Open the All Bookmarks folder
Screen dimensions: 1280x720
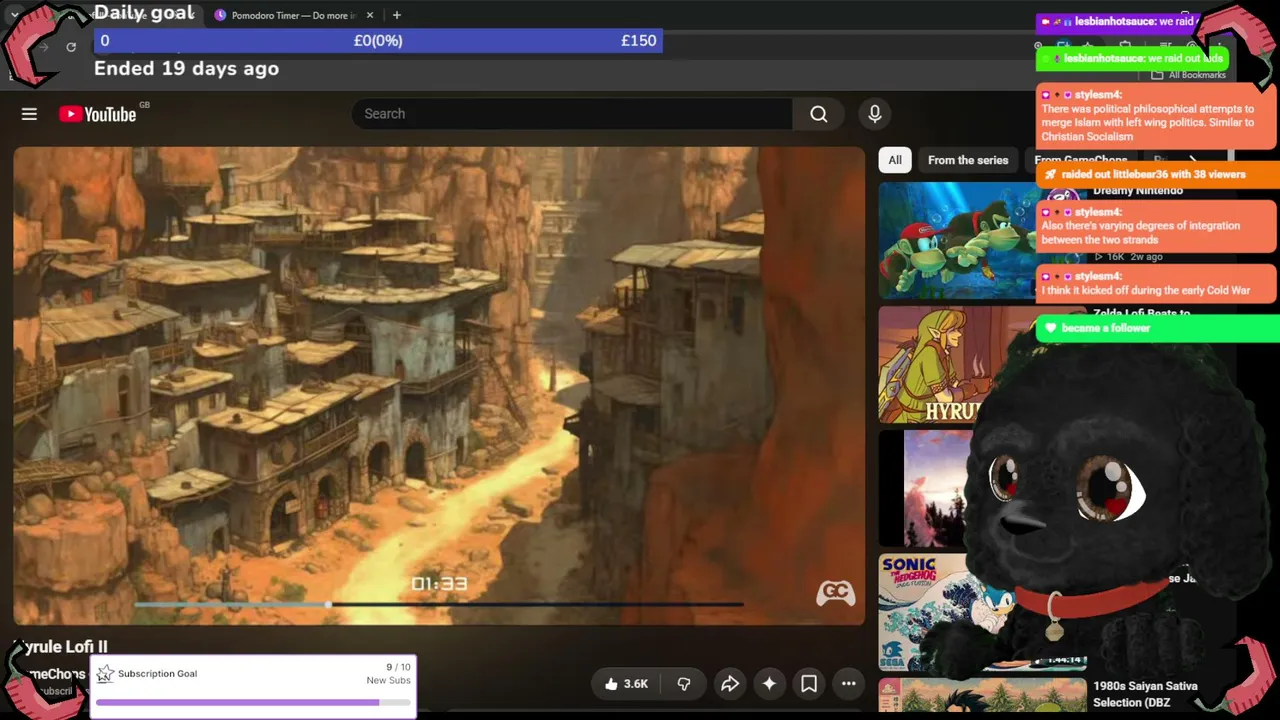click(x=1189, y=75)
